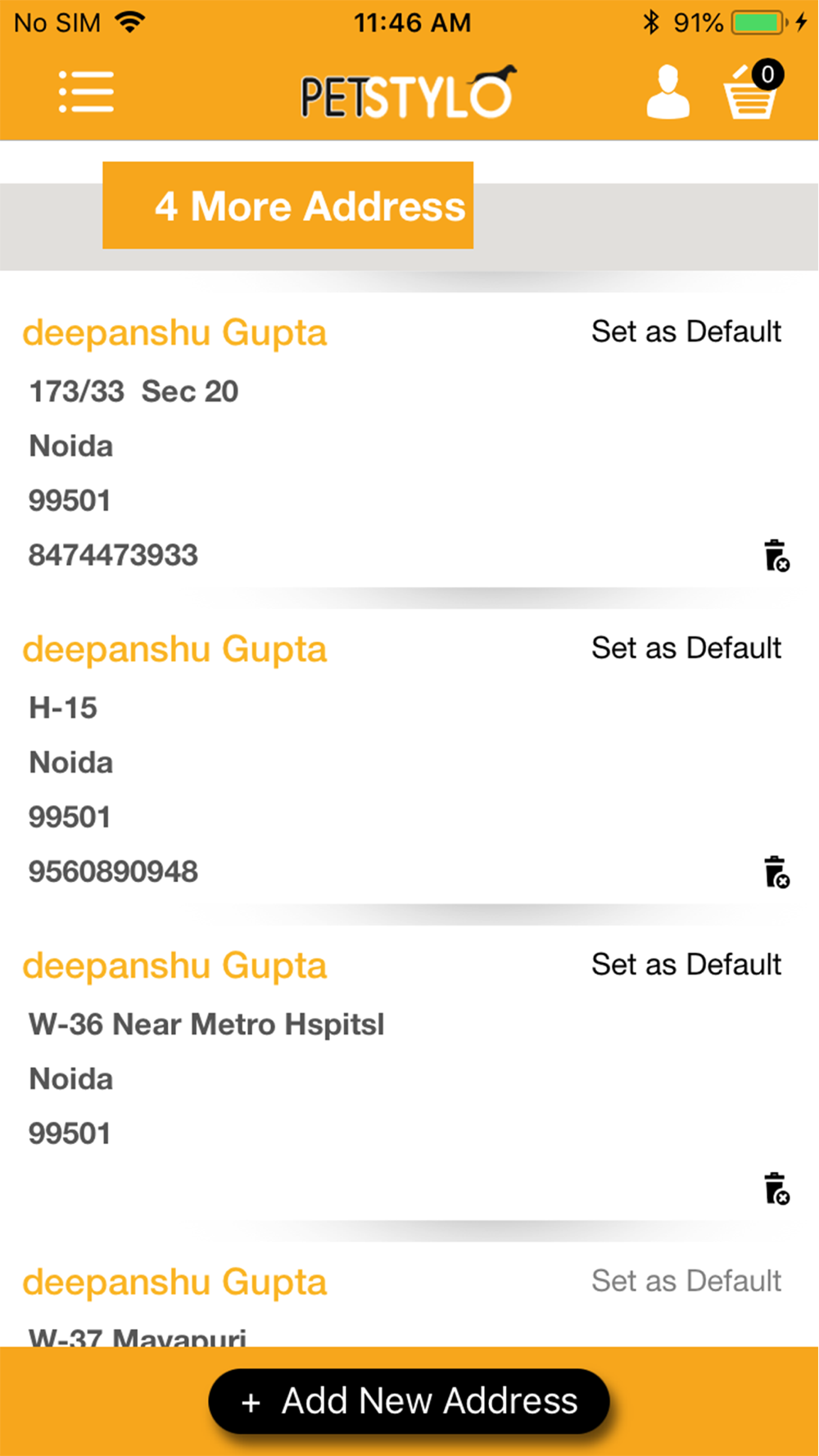Select the W-36 Near Metro Hspitsl line

click(x=206, y=1024)
